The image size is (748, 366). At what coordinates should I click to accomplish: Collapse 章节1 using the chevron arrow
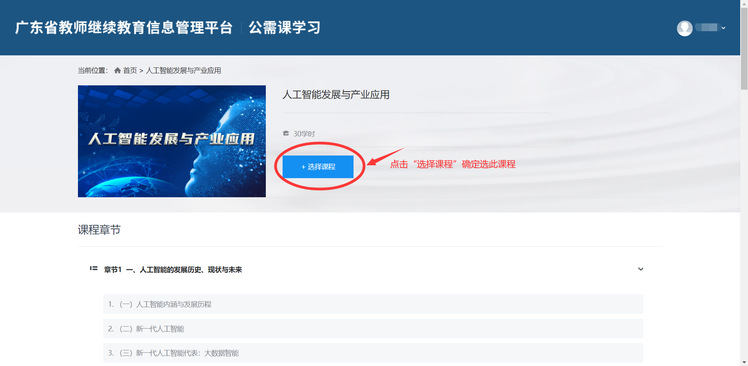click(641, 269)
